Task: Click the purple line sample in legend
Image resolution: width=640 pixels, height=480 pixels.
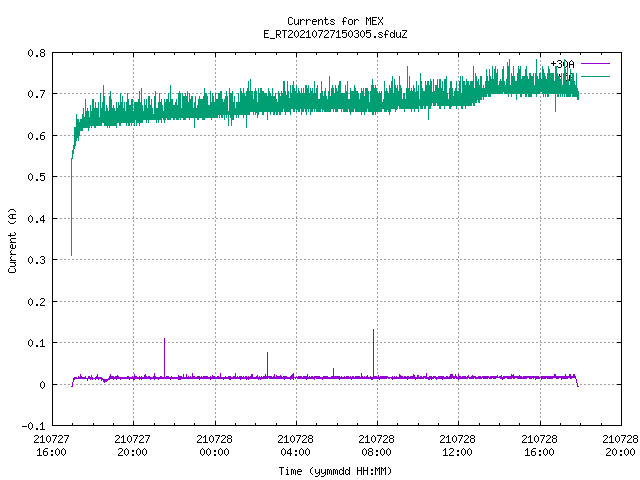Action: [x=595, y=64]
